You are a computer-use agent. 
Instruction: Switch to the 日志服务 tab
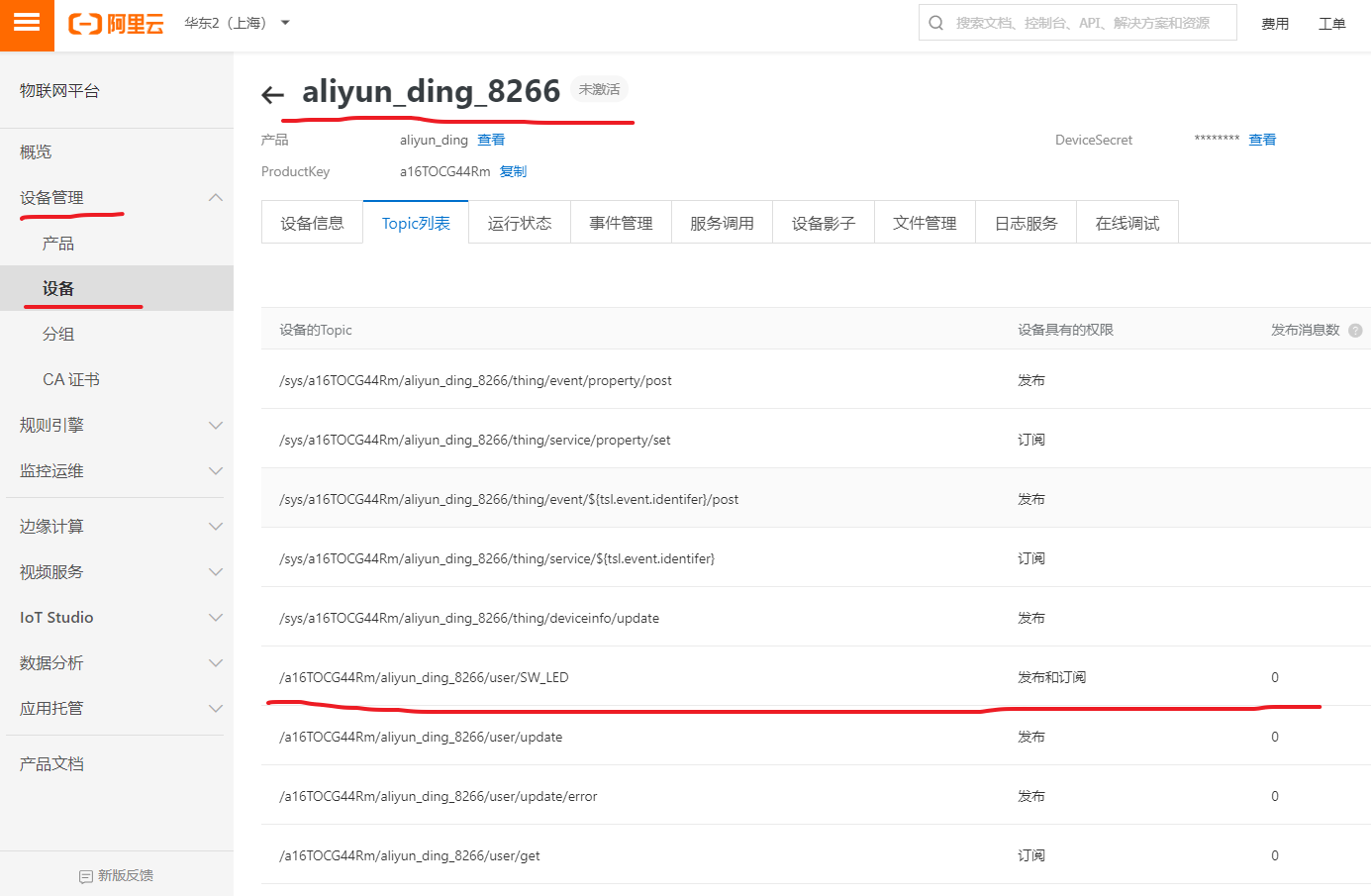click(x=1026, y=223)
